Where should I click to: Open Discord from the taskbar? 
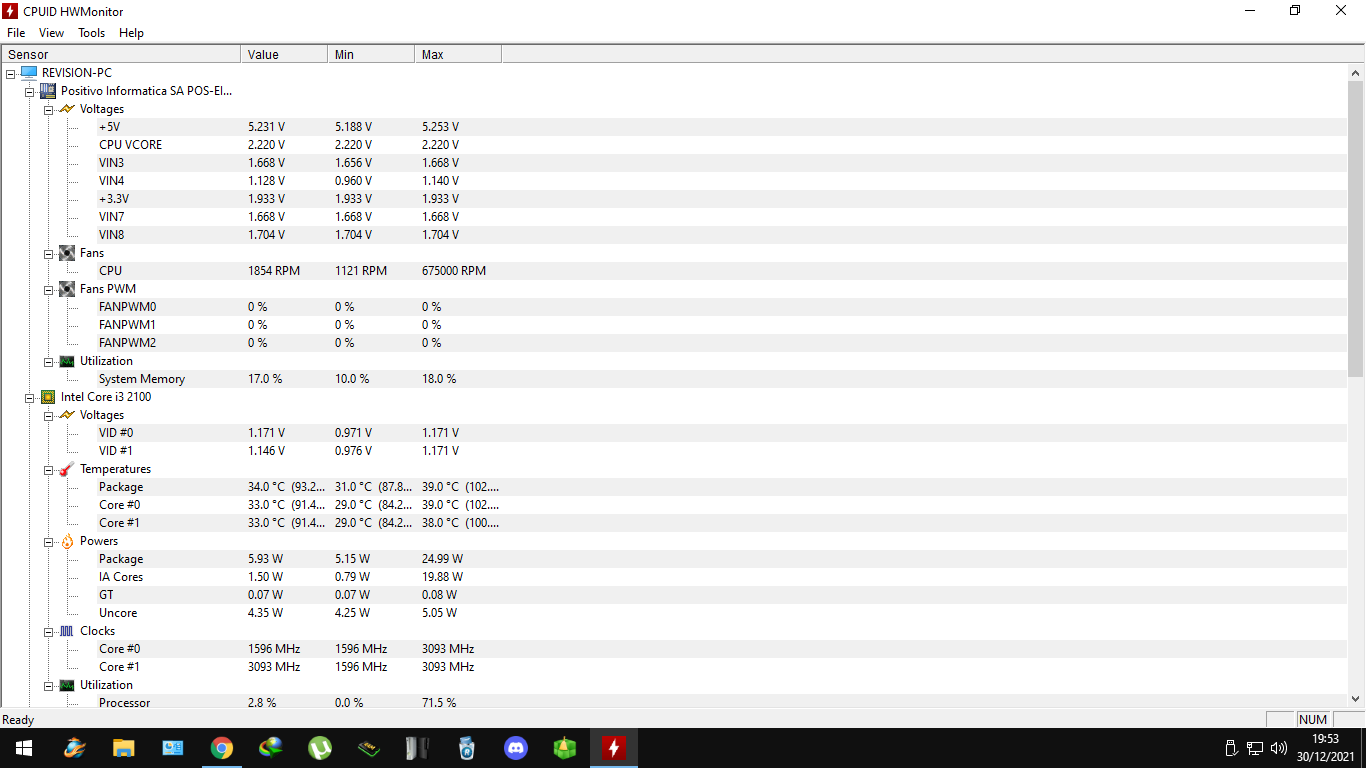516,748
